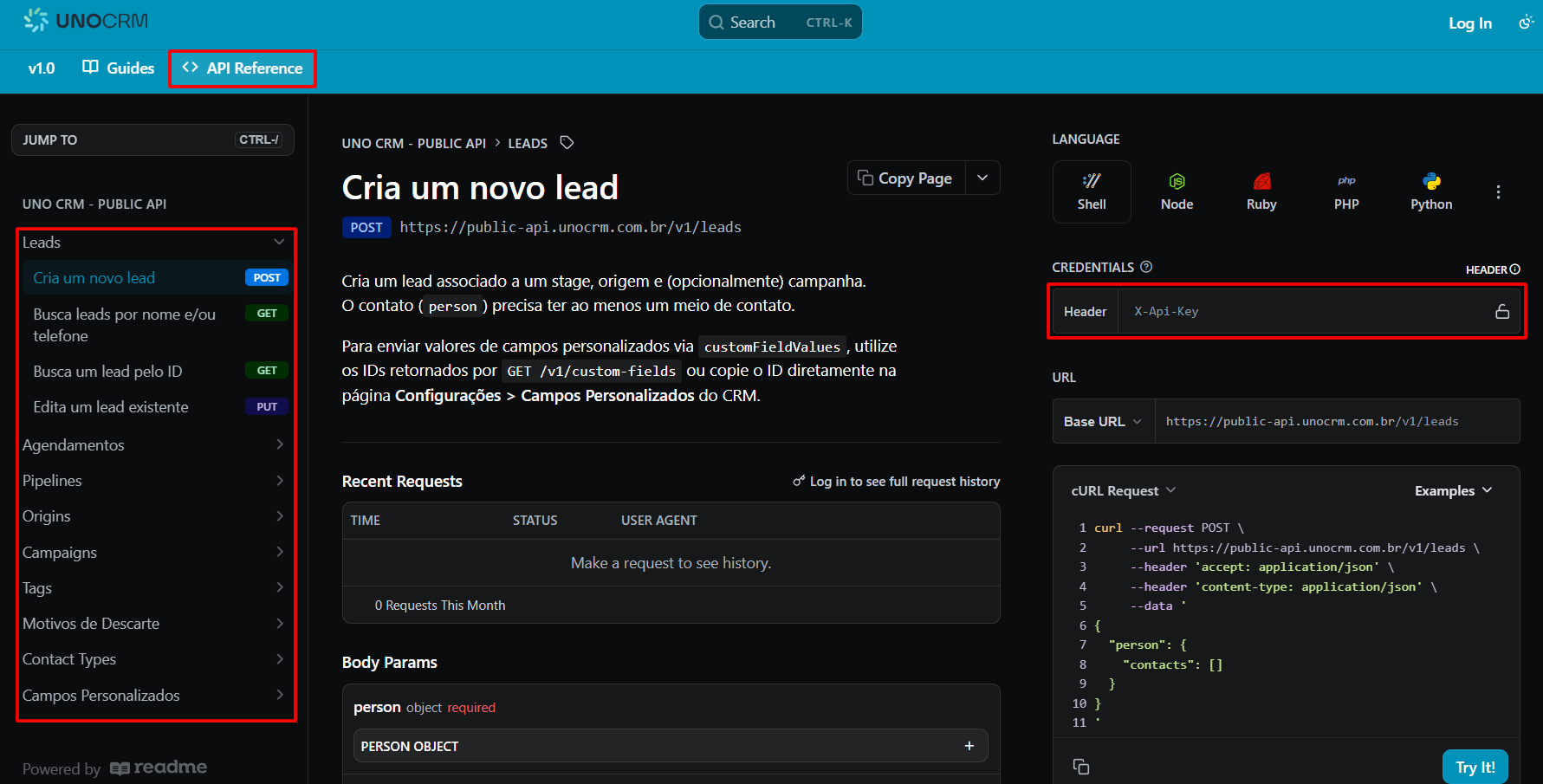1543x784 pixels.
Task: Click the JUMP TO field
Action: click(x=152, y=139)
